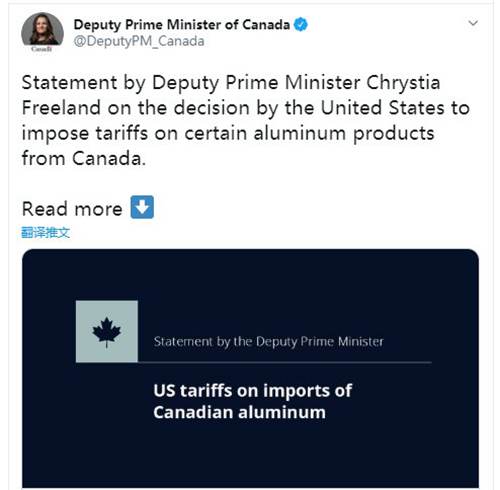
Task: Click the Canada wordmark under the avatar
Action: [x=42, y=49]
